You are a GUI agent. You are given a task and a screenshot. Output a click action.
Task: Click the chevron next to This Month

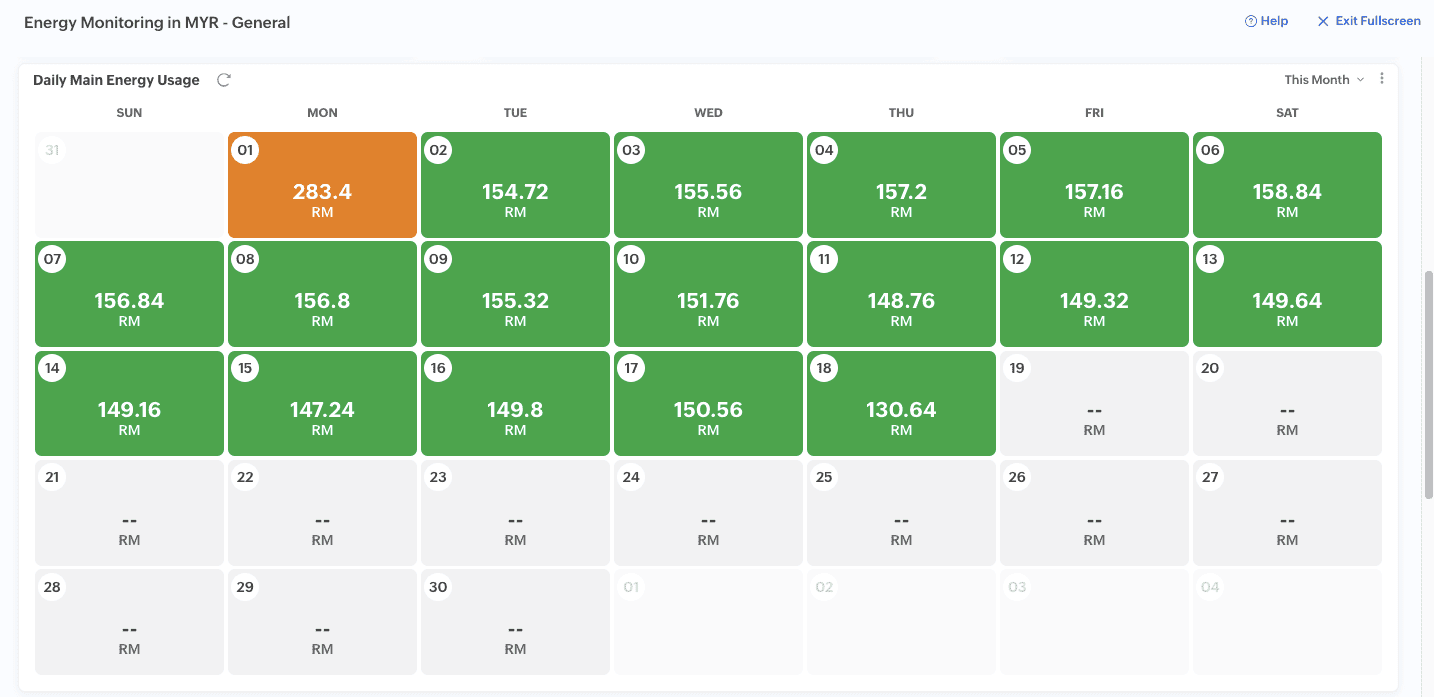[x=1360, y=80]
